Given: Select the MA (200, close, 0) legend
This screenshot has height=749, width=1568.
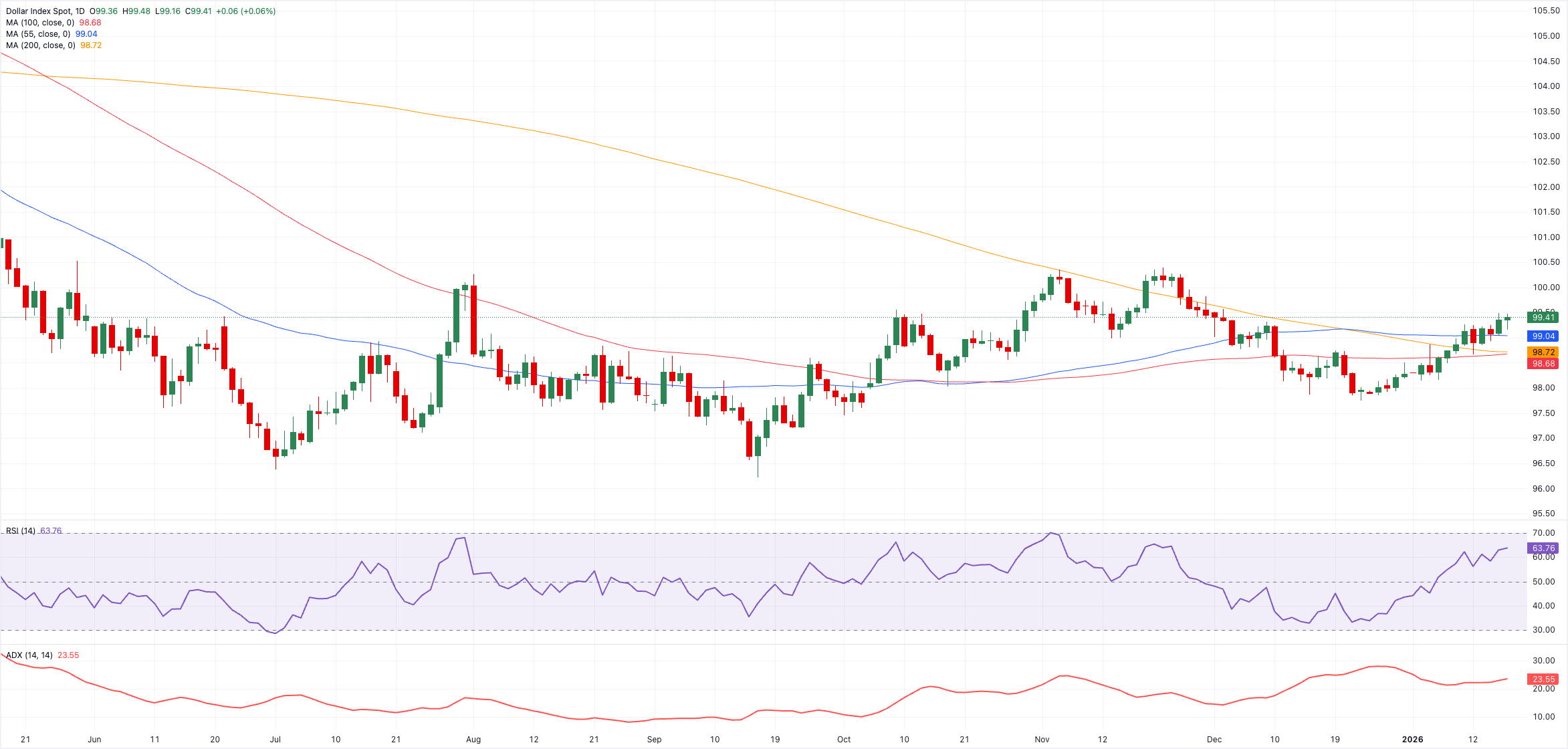Looking at the screenshot, I should click(40, 45).
